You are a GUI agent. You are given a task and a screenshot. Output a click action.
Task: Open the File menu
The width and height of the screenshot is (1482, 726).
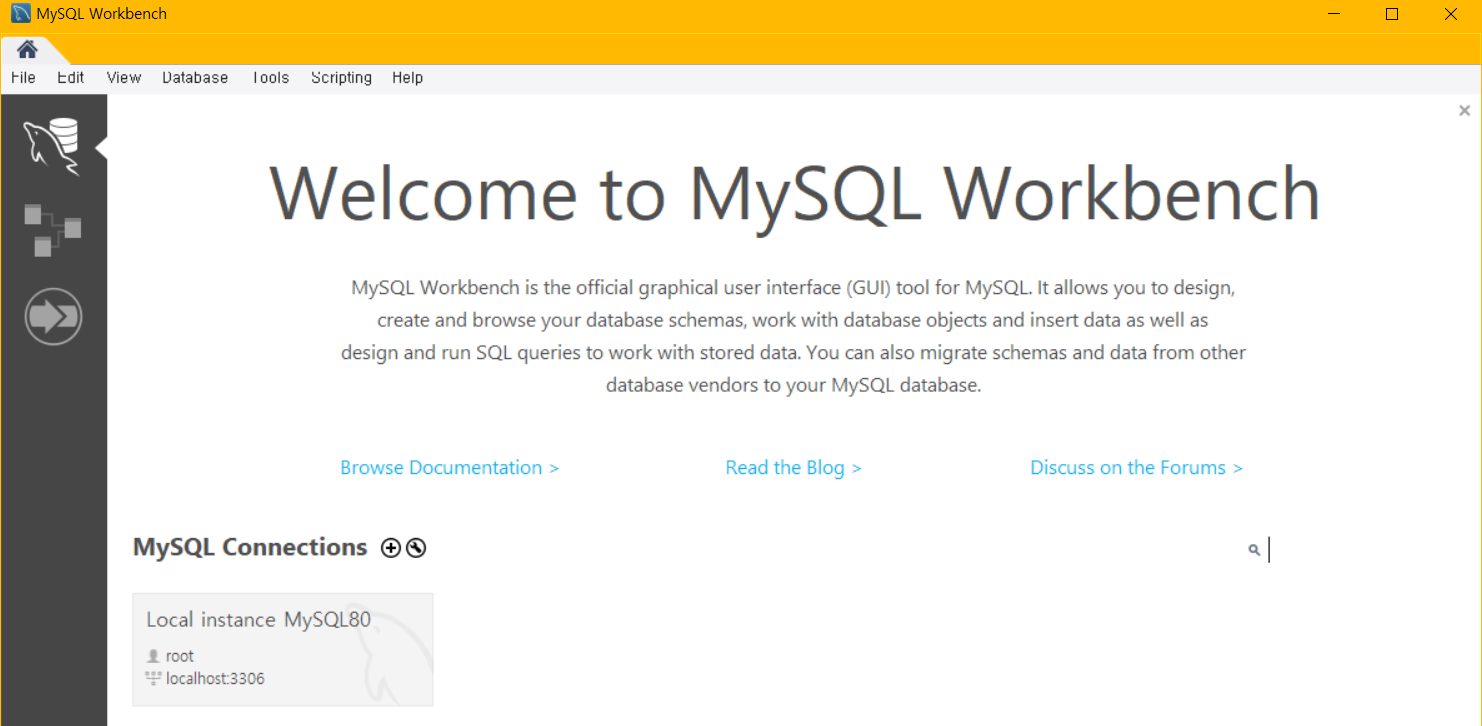coord(23,77)
